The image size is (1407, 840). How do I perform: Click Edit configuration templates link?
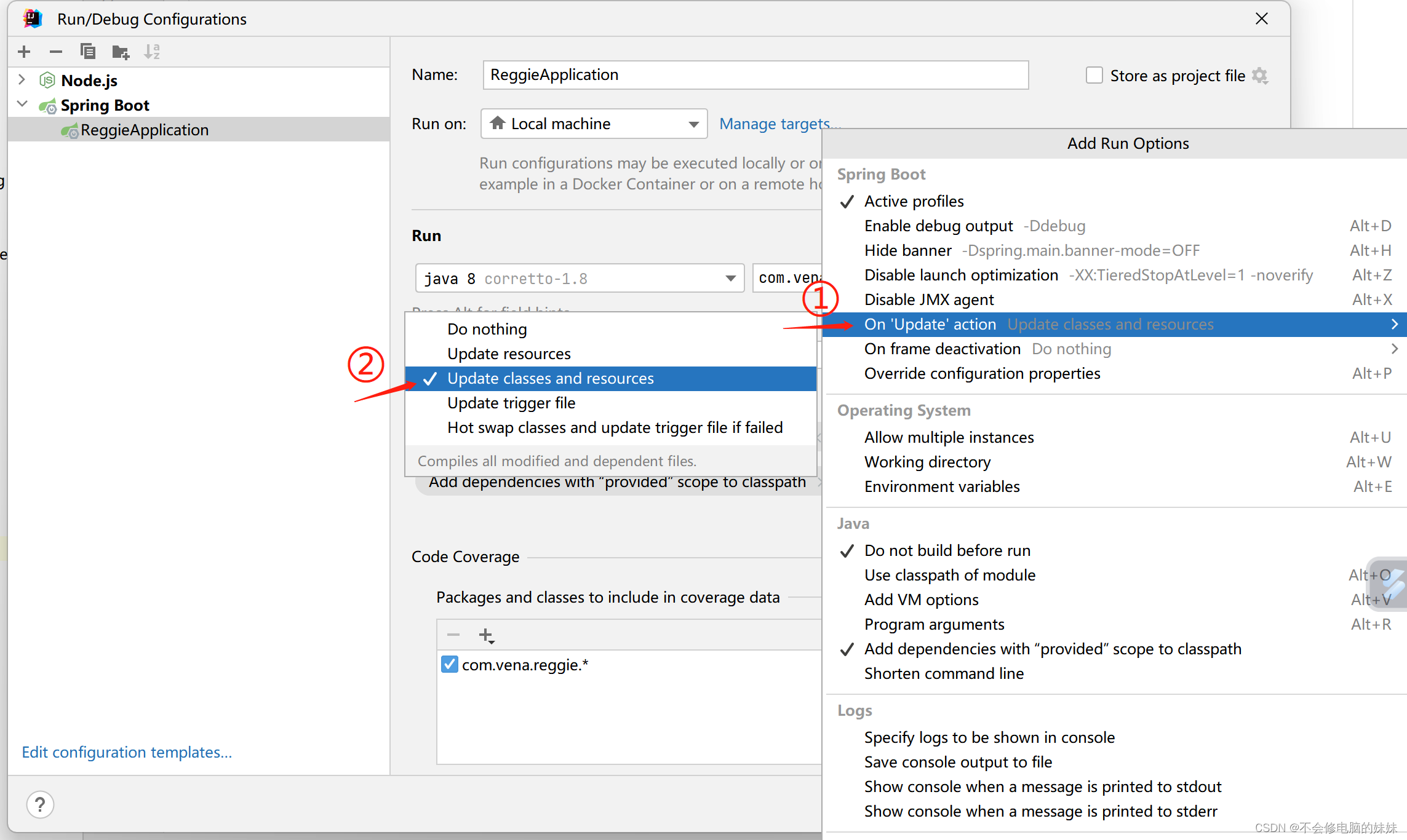(127, 752)
